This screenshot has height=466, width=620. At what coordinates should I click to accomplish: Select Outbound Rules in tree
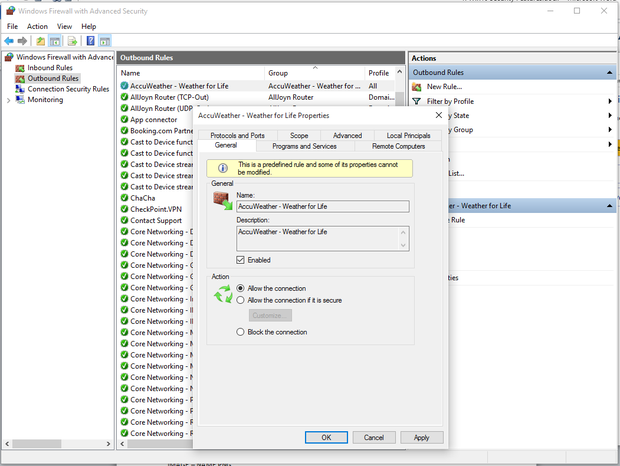(x=53, y=78)
